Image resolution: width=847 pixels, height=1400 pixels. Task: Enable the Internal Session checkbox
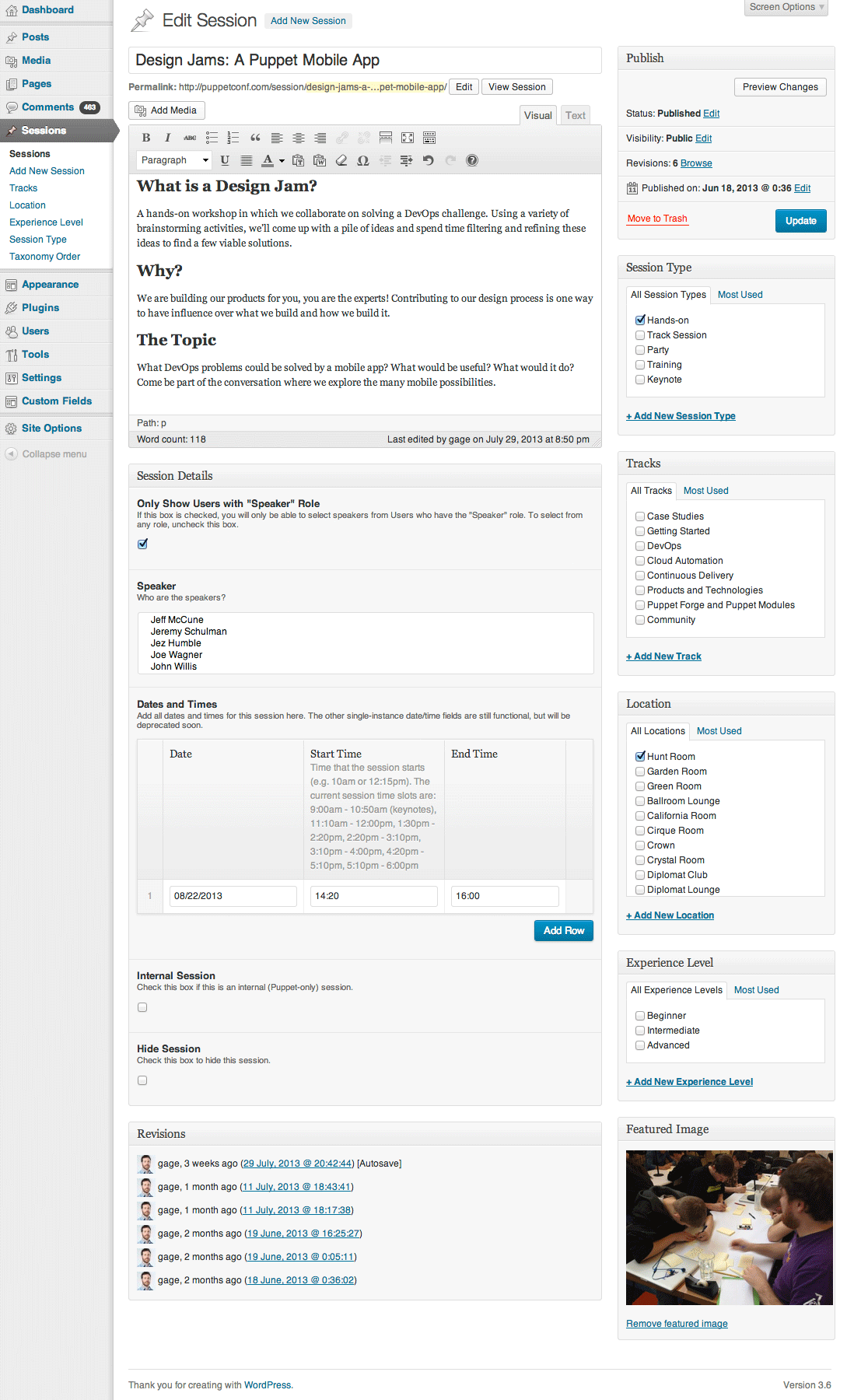pos(142,1007)
